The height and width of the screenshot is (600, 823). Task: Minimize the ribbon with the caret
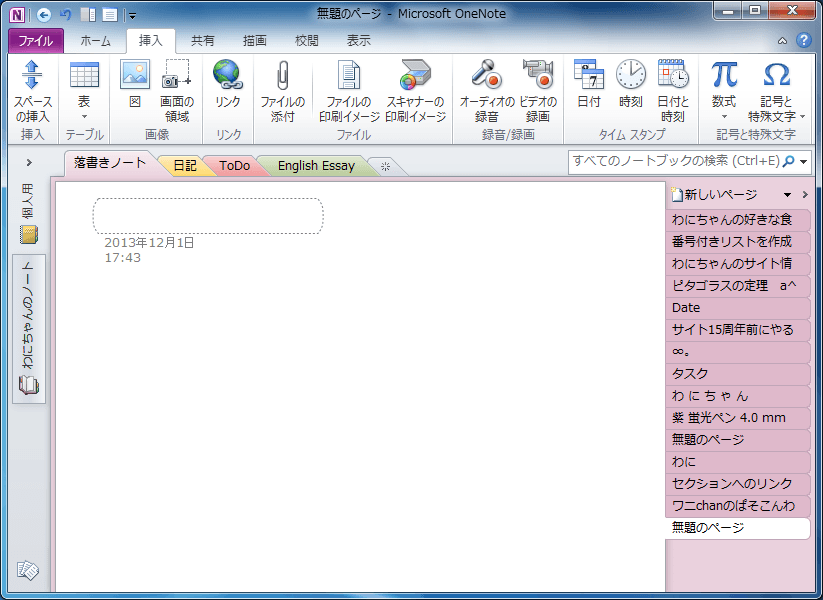782,40
